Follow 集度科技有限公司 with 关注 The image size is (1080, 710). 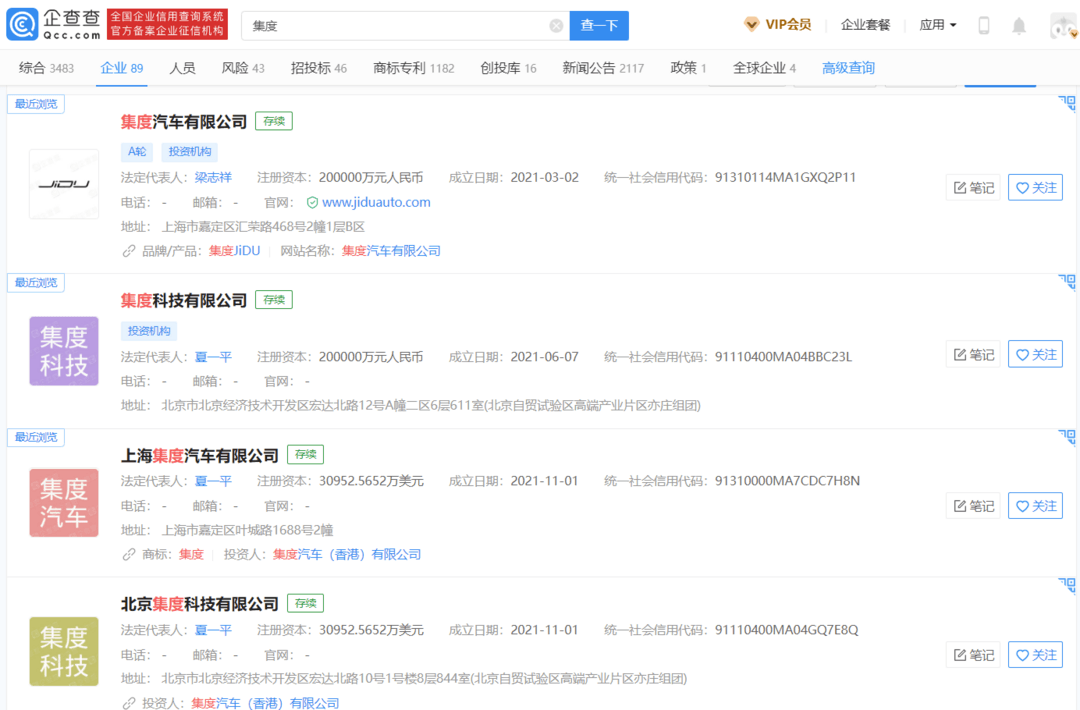[x=1035, y=354]
